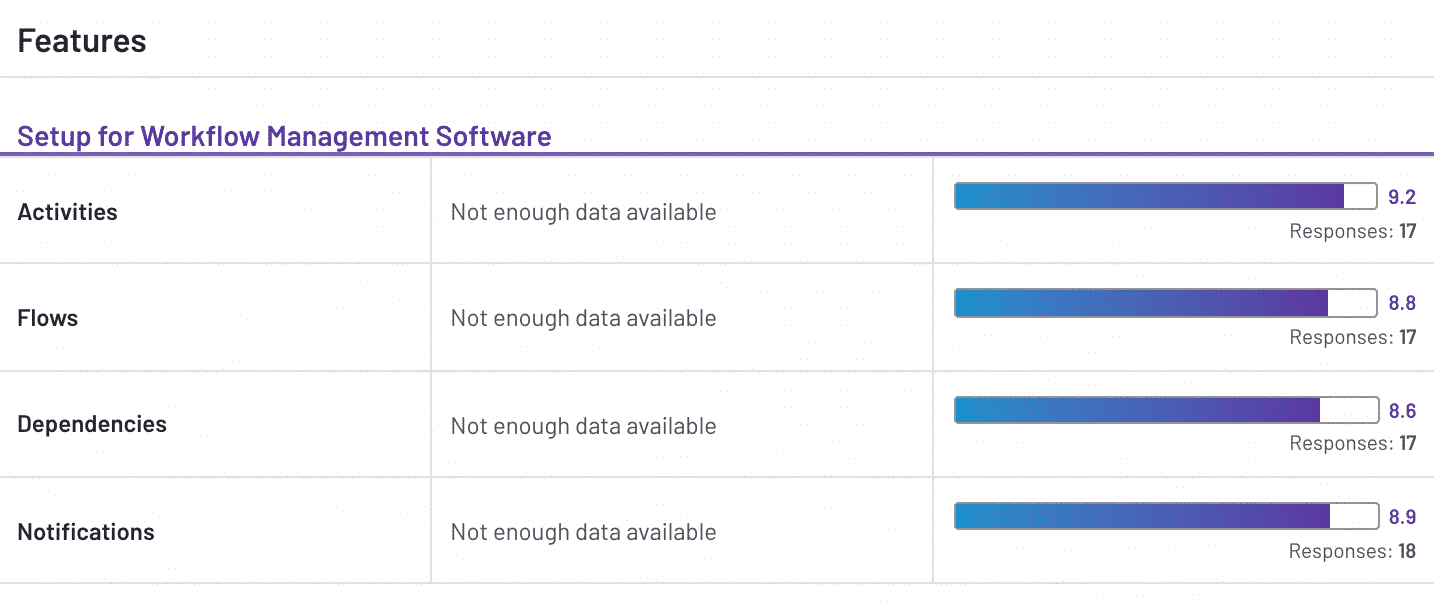The width and height of the screenshot is (1434, 602).
Task: Click the Flows rating bar
Action: 1166,303
